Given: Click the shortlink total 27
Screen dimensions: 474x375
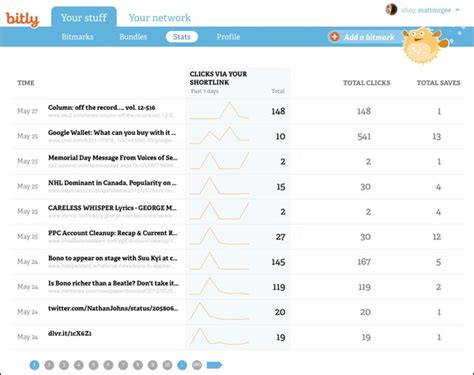Looking at the screenshot, I should 280,237.
